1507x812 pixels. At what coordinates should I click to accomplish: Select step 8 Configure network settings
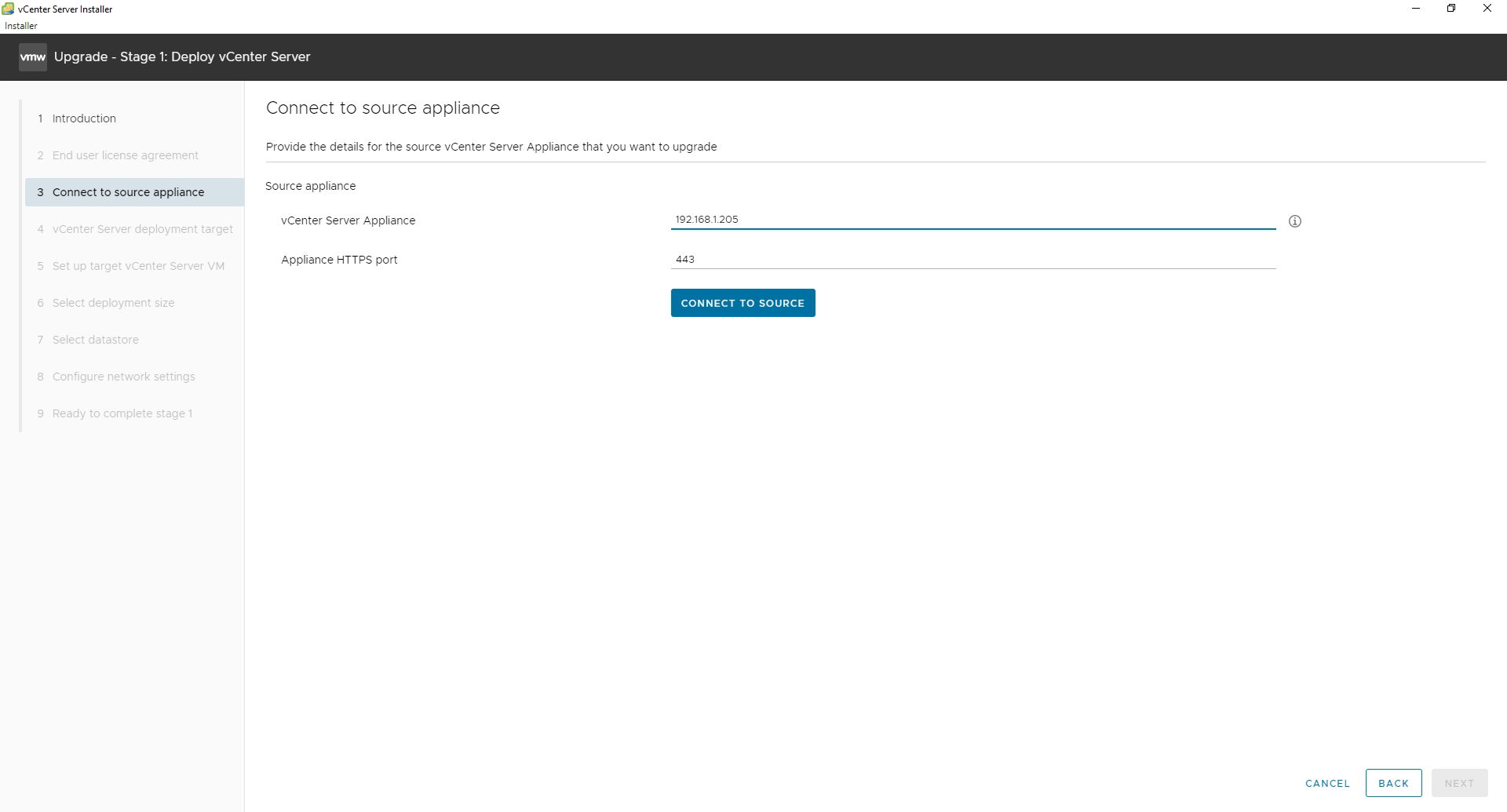click(x=134, y=377)
